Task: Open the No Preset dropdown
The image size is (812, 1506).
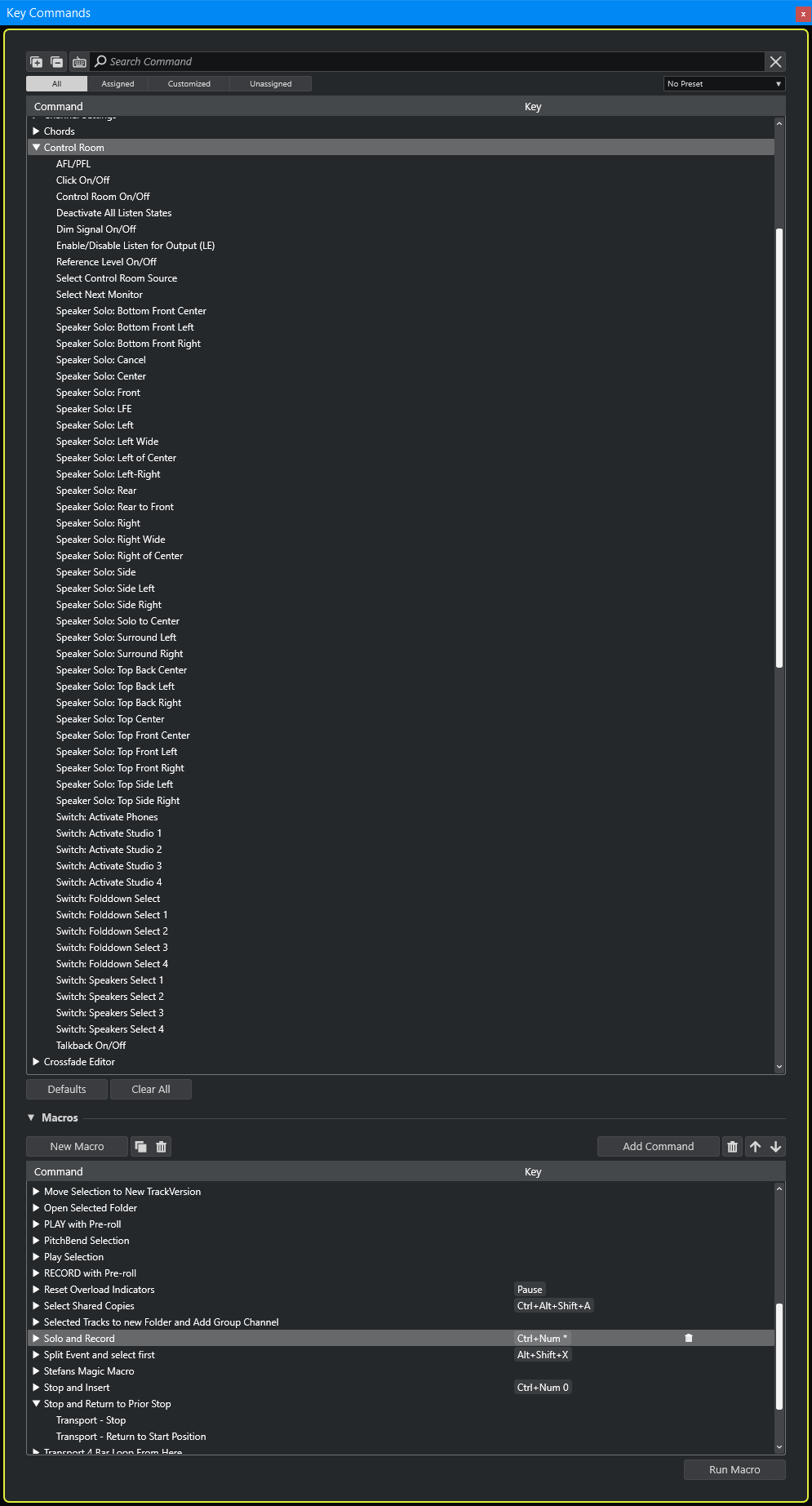Action: (724, 84)
